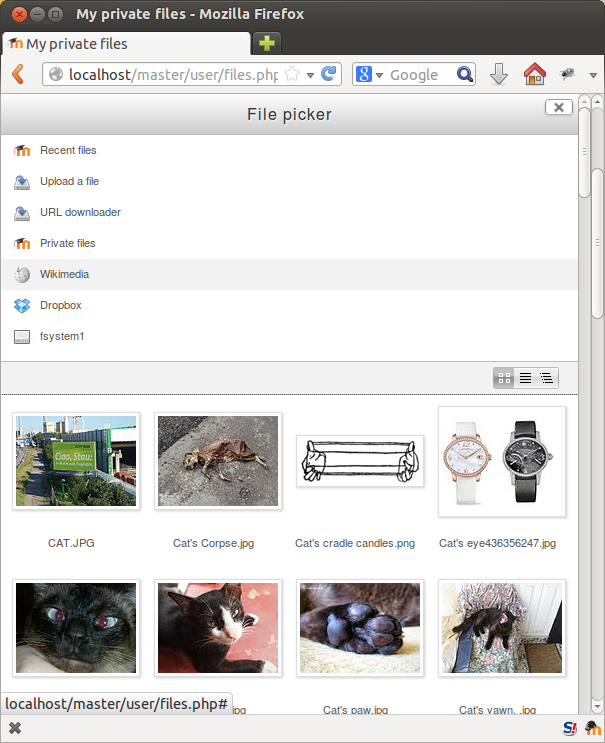Open the Firefox downloads arrow
Image resolution: width=605 pixels, height=743 pixels.
(x=499, y=74)
